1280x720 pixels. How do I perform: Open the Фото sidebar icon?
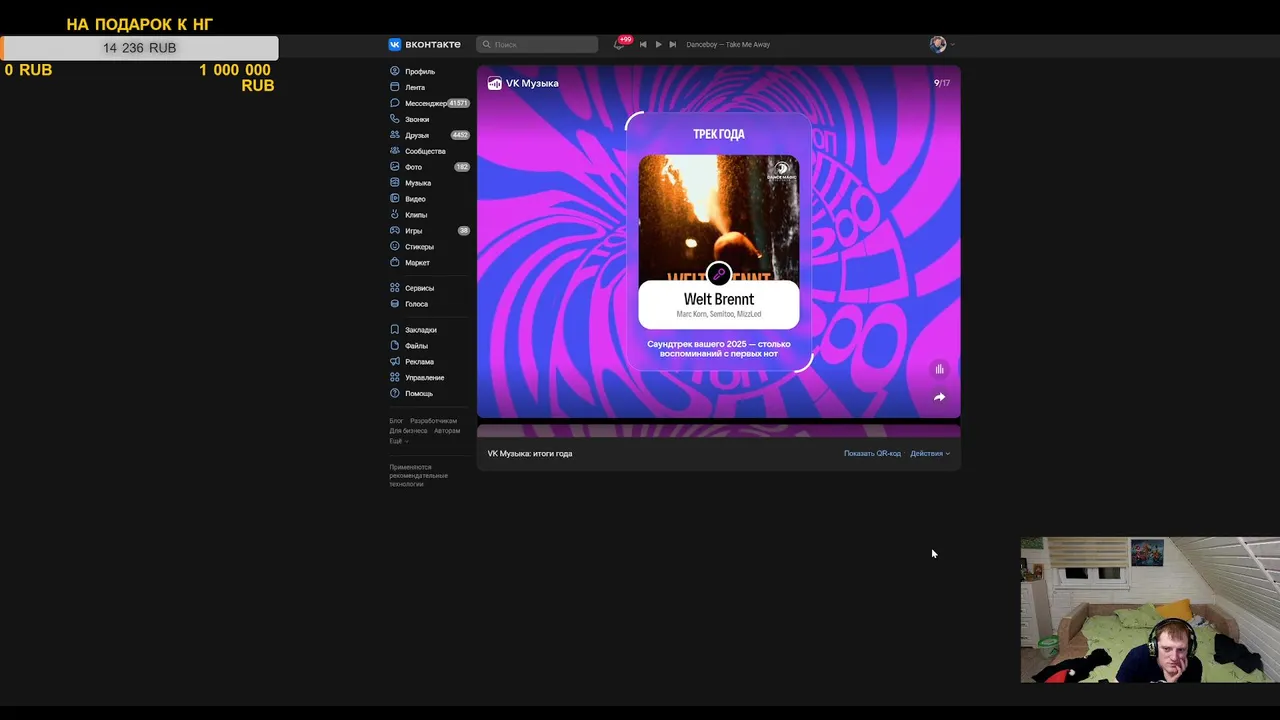click(x=395, y=167)
